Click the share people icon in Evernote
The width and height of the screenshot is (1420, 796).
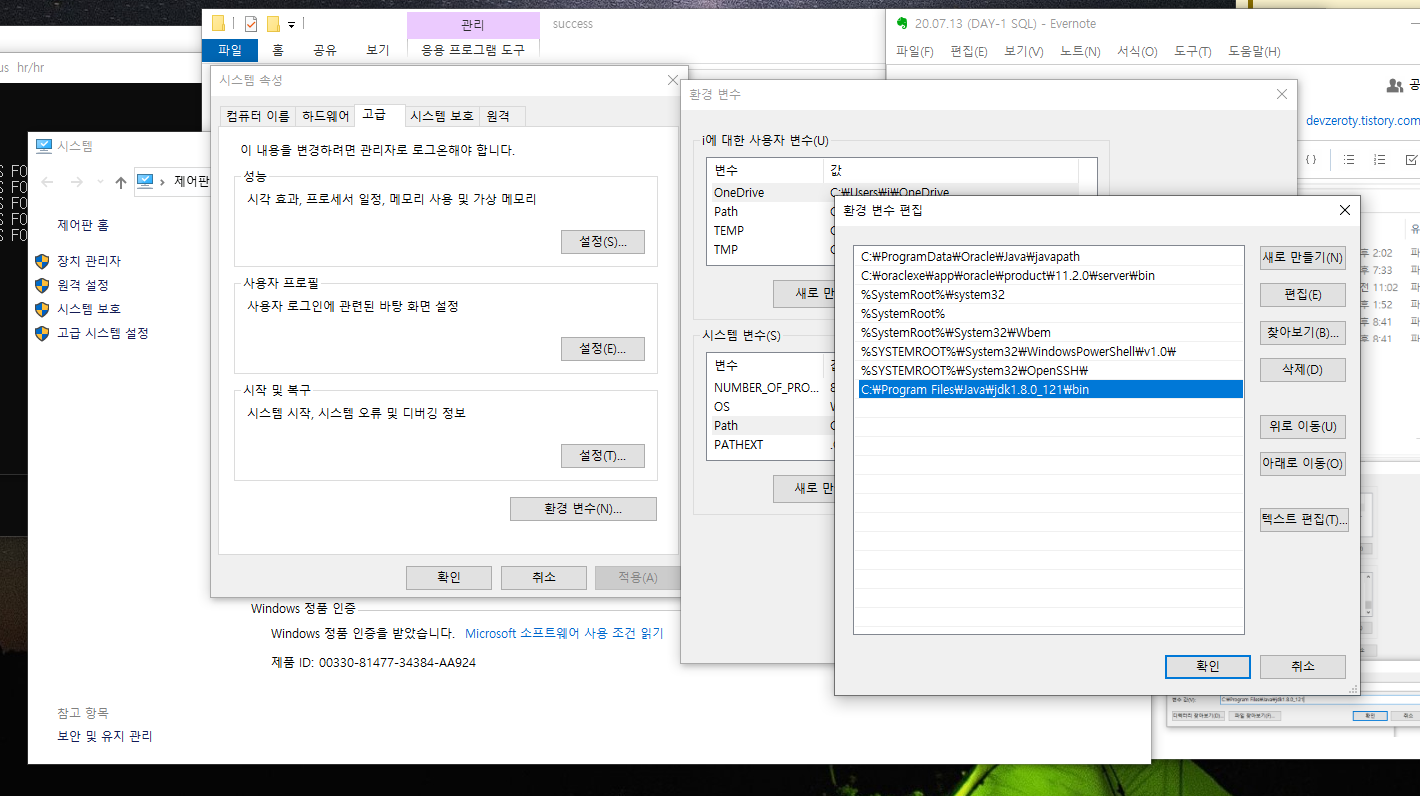coord(1394,86)
